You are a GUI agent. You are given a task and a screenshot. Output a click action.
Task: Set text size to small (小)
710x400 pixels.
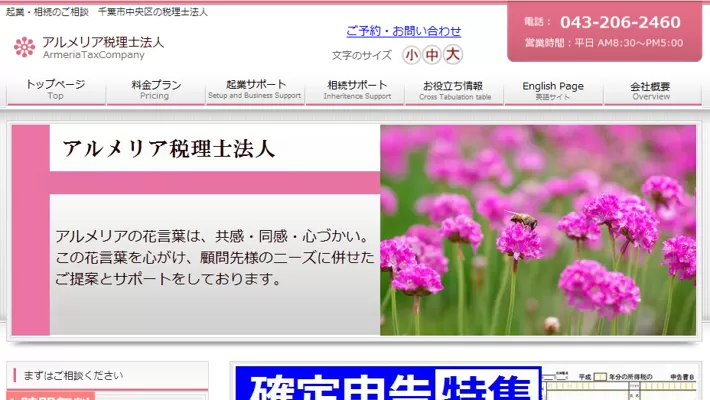pyautogui.click(x=411, y=55)
